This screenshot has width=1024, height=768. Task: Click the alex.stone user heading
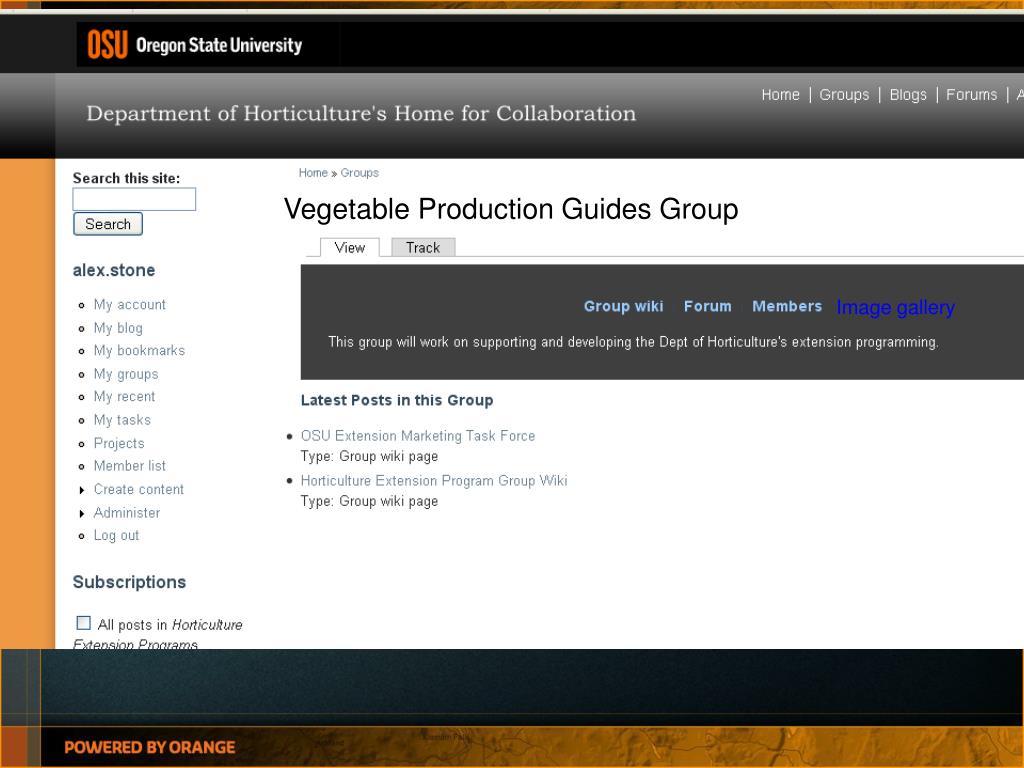114,270
